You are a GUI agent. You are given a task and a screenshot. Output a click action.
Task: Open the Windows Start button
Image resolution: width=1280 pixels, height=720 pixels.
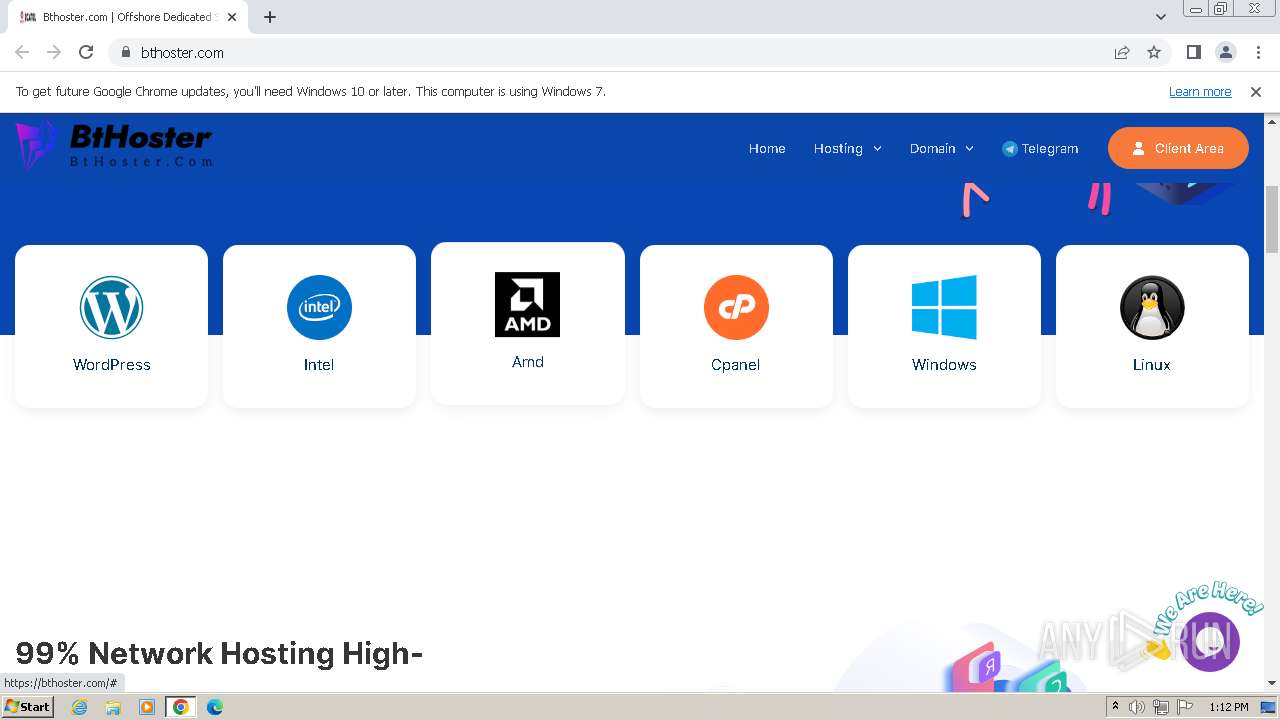coord(27,707)
